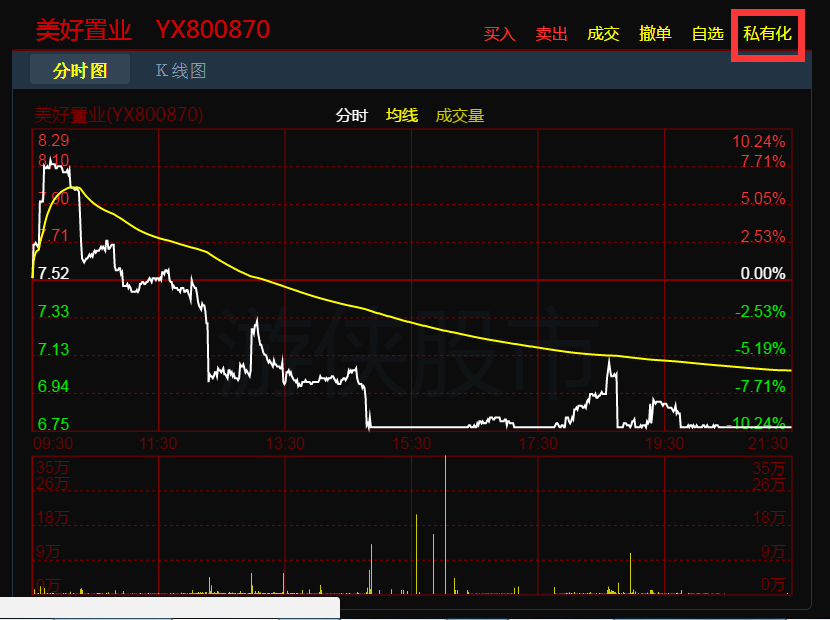830x620 pixels.
Task: Click the highlighted 私有化 button
Action: (767, 34)
